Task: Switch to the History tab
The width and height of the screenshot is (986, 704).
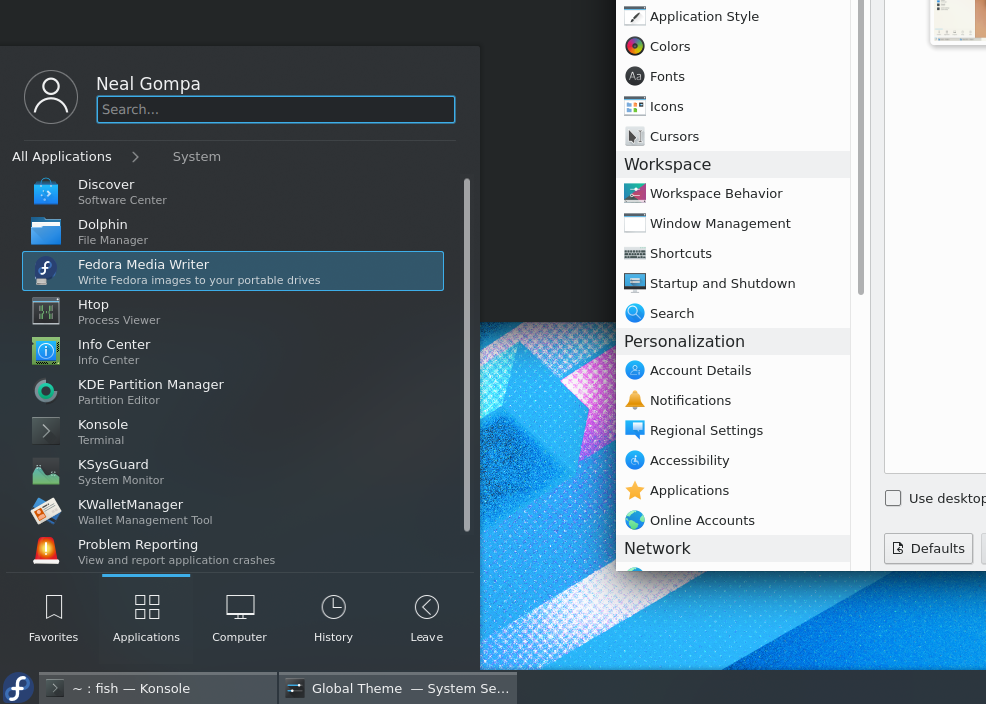Action: [x=333, y=619]
